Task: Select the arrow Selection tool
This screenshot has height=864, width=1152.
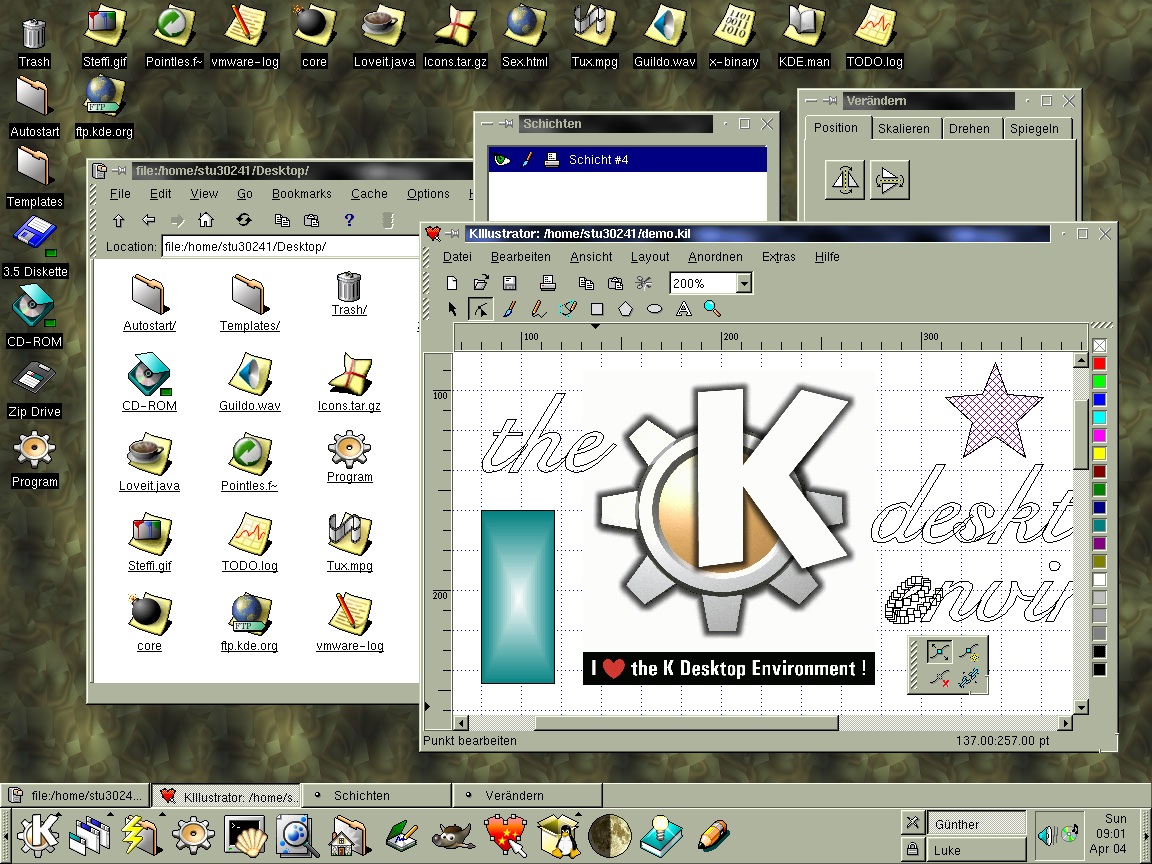Action: [452, 309]
